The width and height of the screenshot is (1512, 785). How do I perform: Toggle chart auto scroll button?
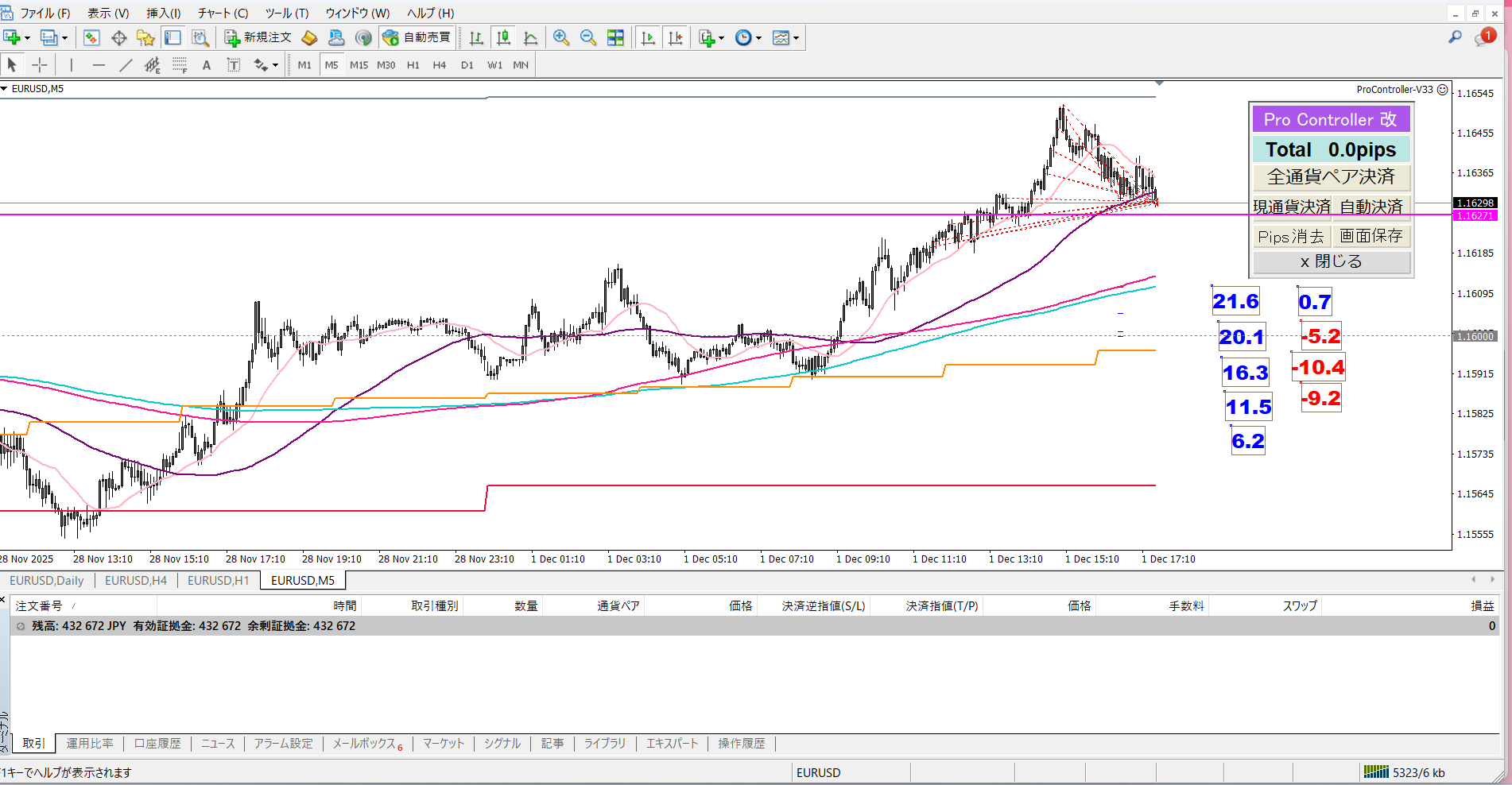[x=648, y=37]
